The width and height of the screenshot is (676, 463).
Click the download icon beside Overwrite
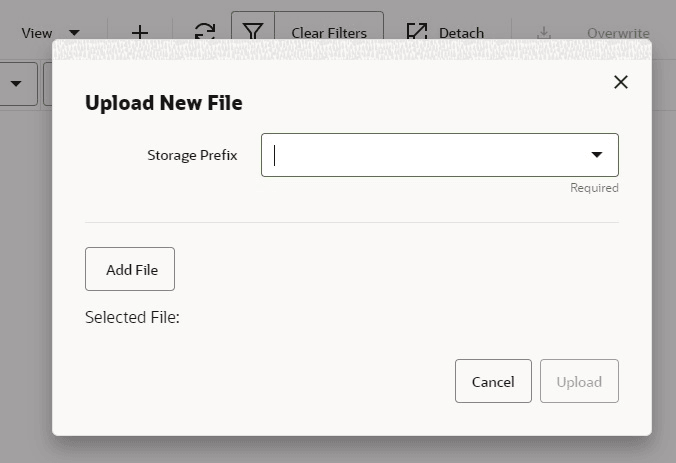coord(544,33)
